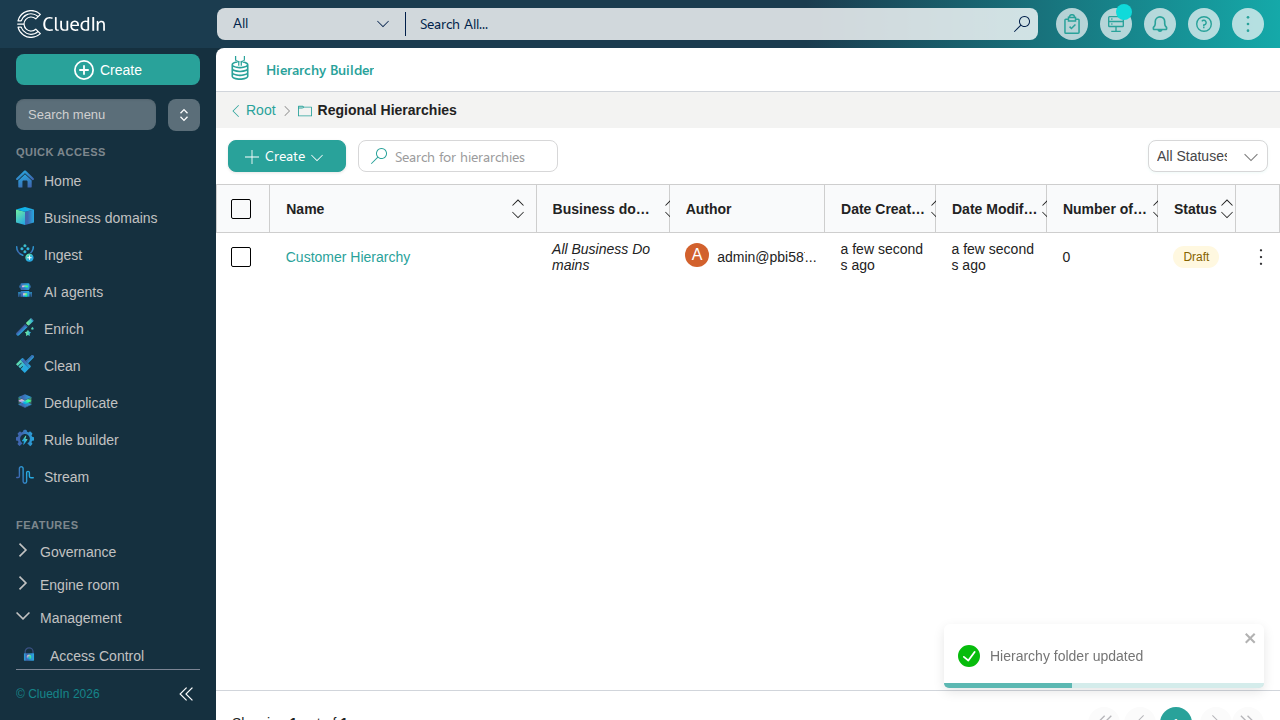
Task: Sort by Number of column
Action: click(1154, 209)
